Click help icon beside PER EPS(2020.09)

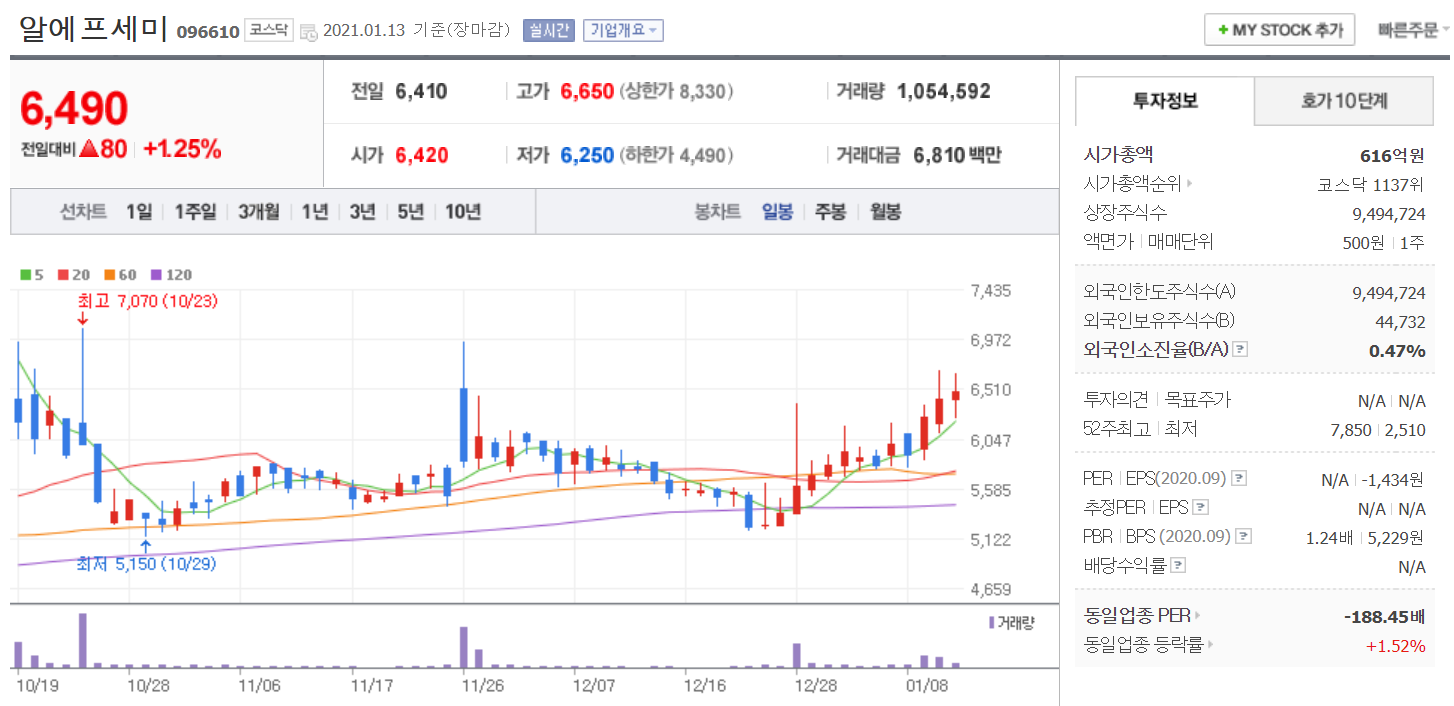click(1239, 478)
